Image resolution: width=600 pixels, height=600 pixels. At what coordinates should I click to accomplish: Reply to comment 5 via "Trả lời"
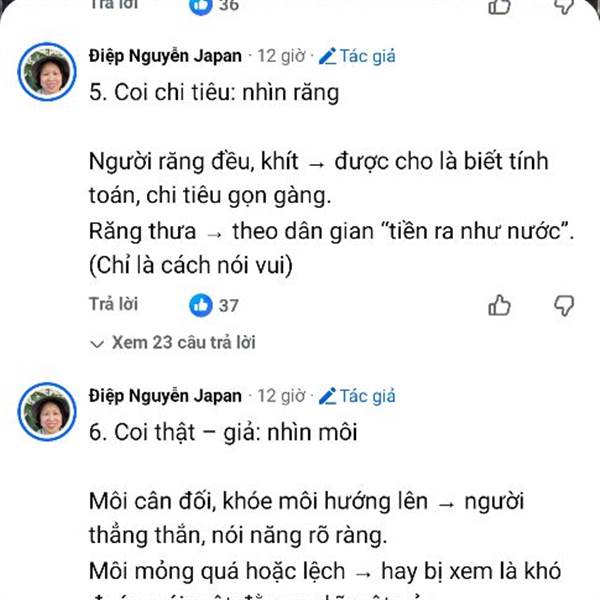(x=113, y=304)
